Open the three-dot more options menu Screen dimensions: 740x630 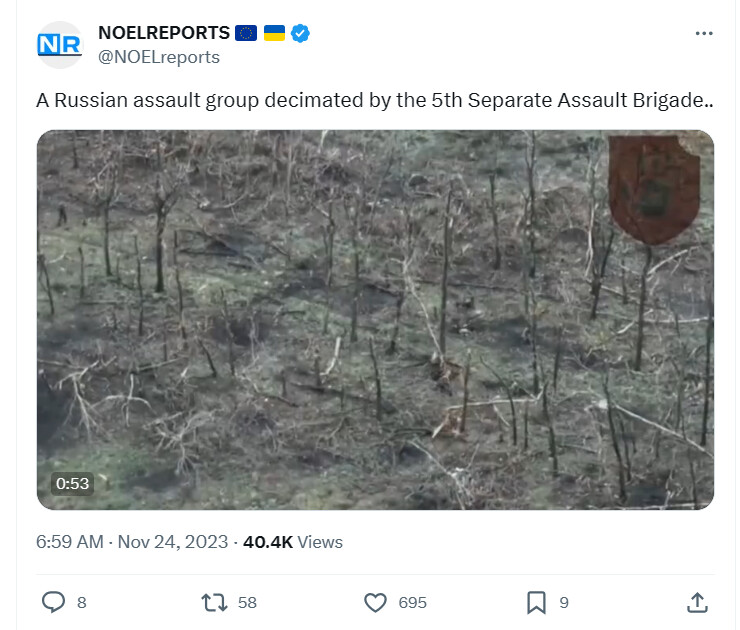click(704, 34)
